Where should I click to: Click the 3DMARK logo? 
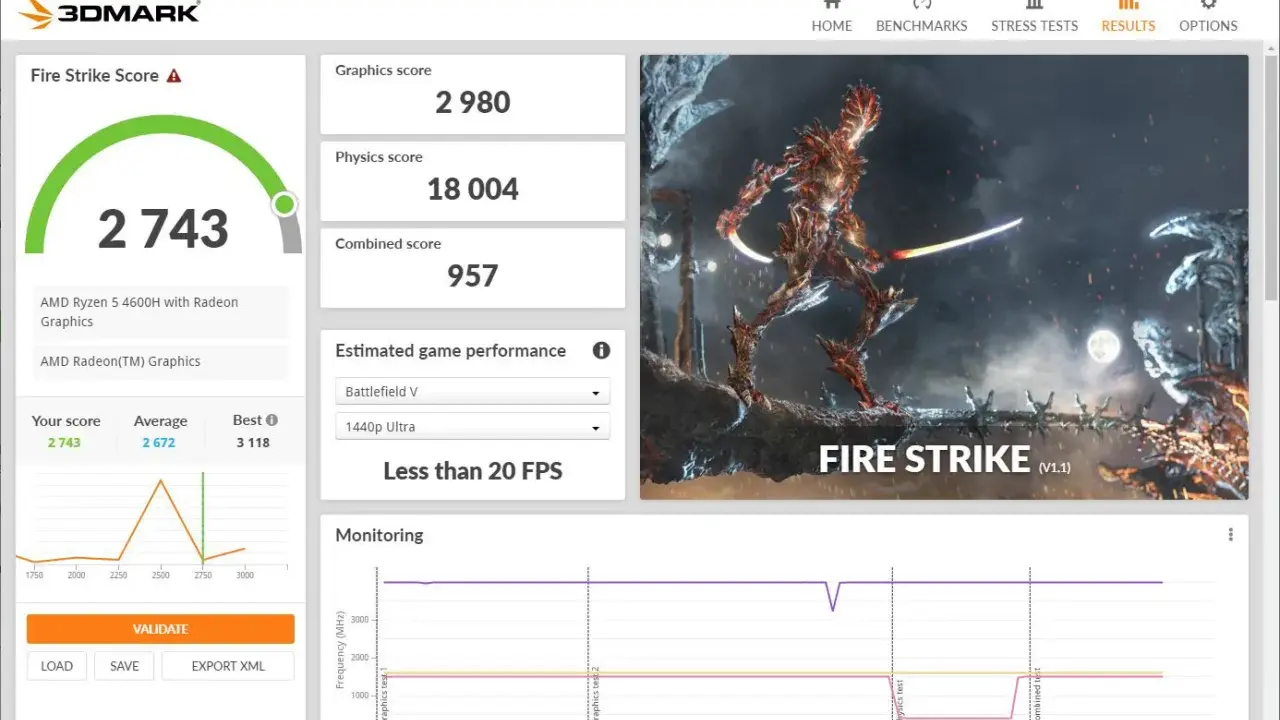click(109, 13)
